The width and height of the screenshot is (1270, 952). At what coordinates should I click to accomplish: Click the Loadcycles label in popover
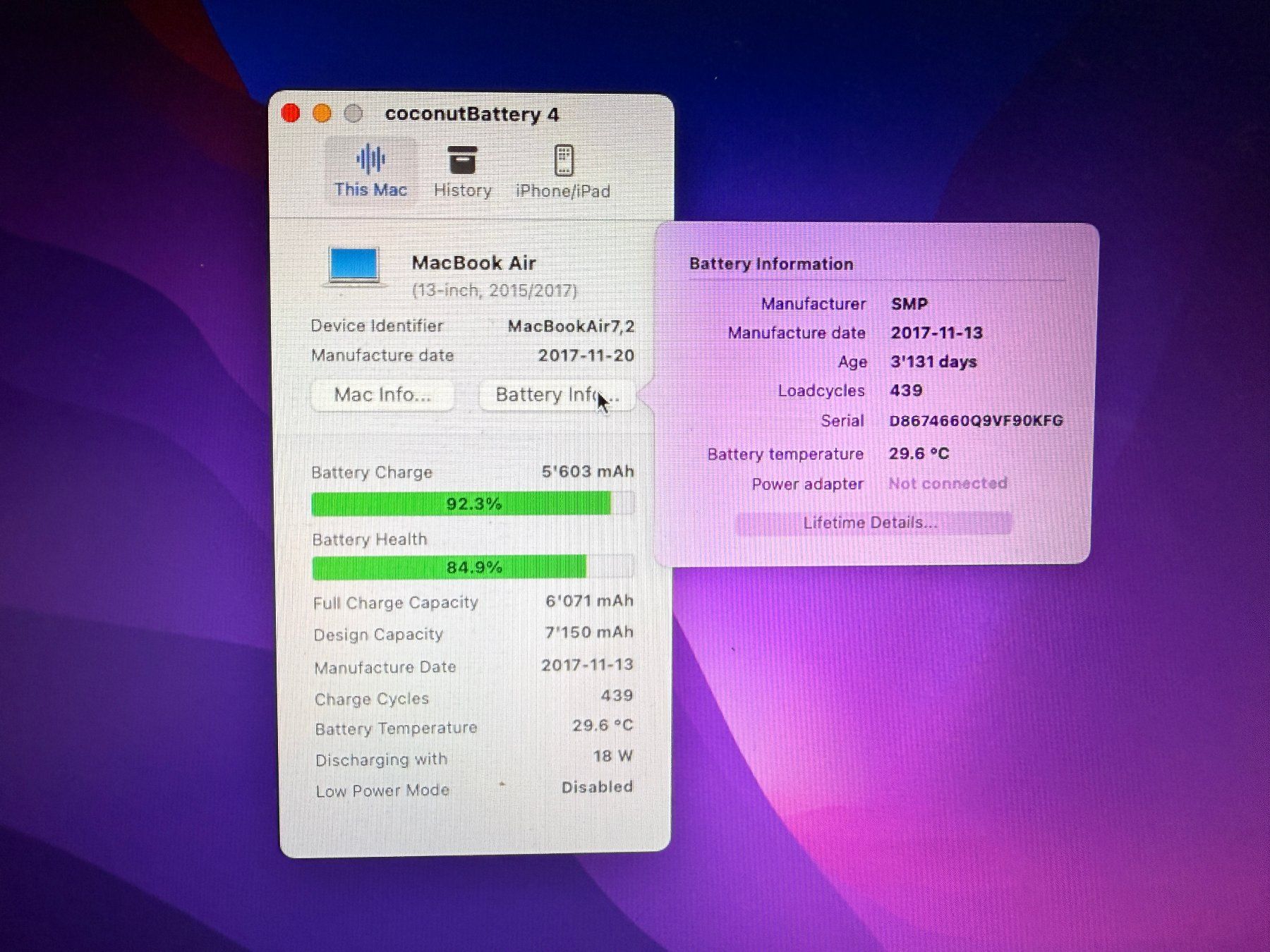tap(821, 391)
